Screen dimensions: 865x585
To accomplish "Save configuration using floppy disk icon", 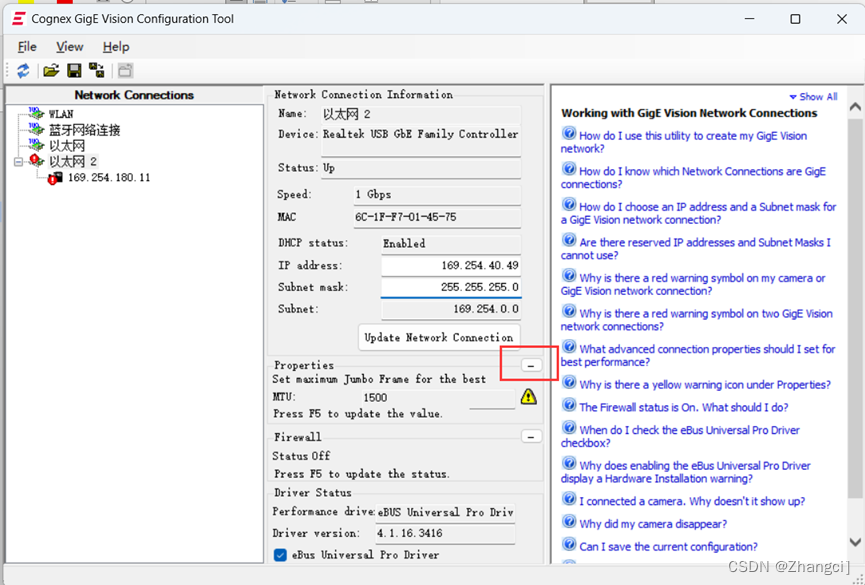I will click(74, 71).
